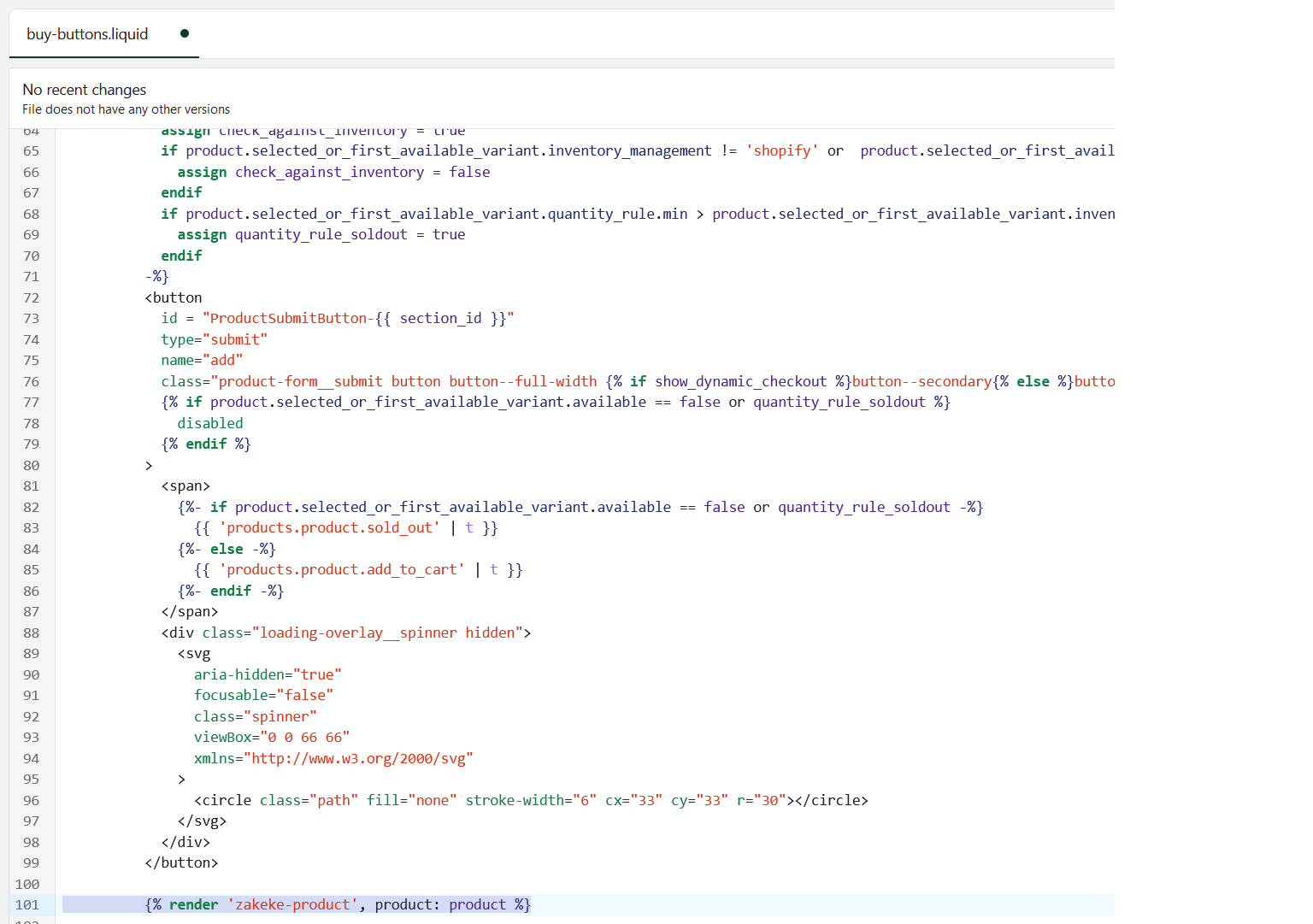This screenshot has width=1313, height=924.
Task: Click the '-%}' closing tag on line 71
Action: [x=157, y=277]
